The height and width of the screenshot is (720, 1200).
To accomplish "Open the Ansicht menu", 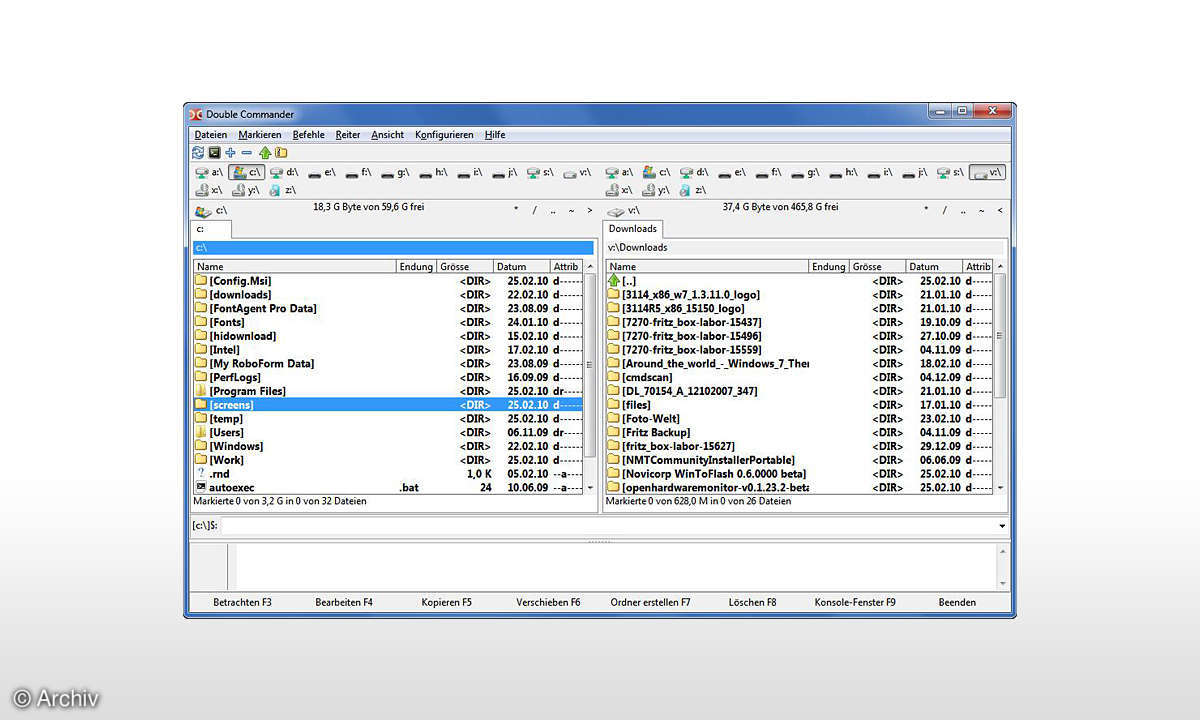I will (388, 135).
